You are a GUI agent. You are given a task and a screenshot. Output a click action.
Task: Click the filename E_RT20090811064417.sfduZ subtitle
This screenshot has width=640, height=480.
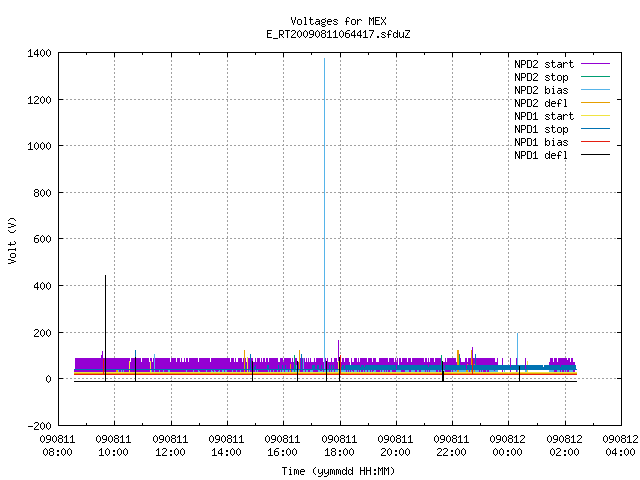[x=338, y=34]
